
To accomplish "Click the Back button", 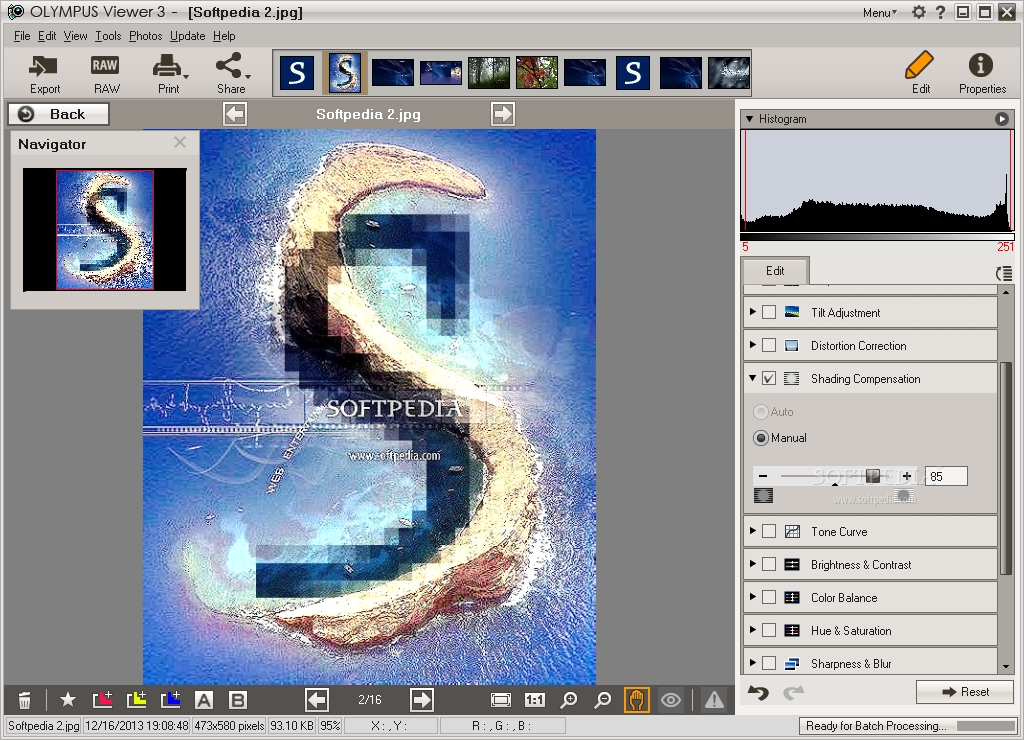I will click(58, 114).
